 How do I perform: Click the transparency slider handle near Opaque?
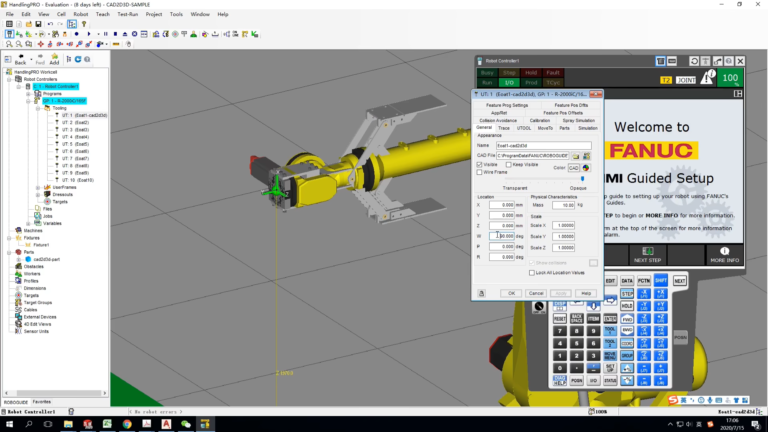point(582,179)
